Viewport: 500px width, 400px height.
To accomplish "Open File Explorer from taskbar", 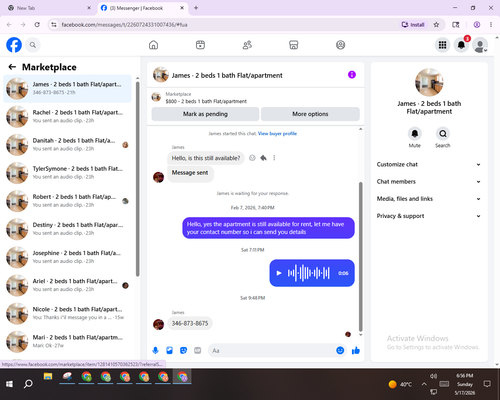I will [48, 377].
